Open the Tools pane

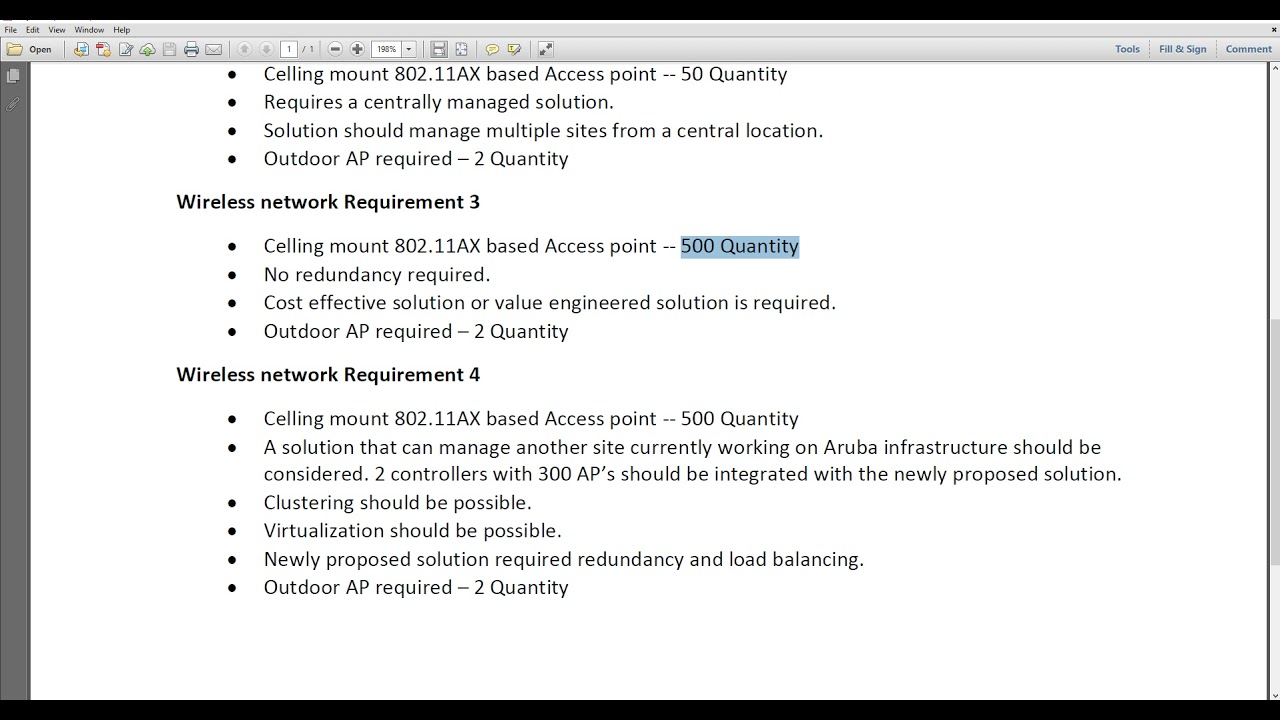click(1127, 49)
